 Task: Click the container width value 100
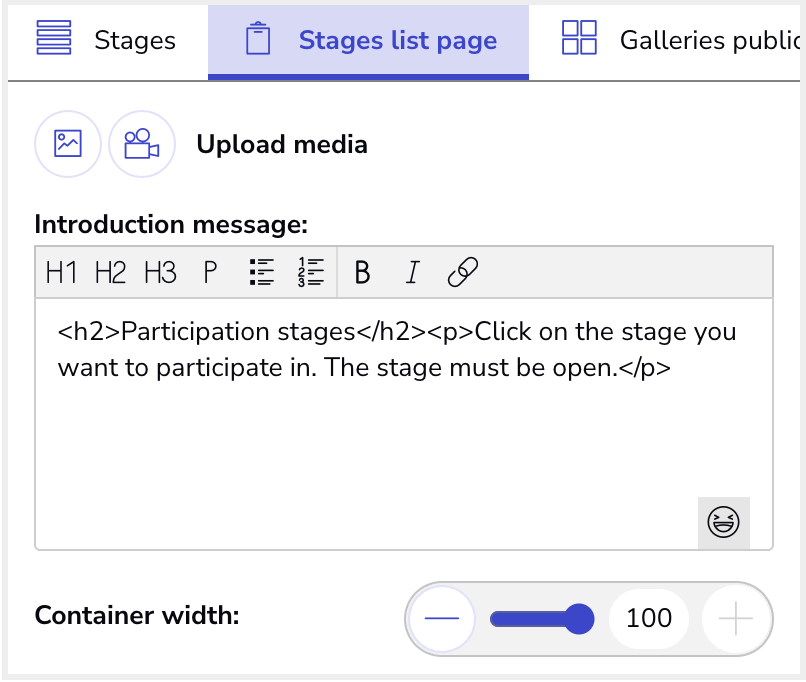[649, 618]
